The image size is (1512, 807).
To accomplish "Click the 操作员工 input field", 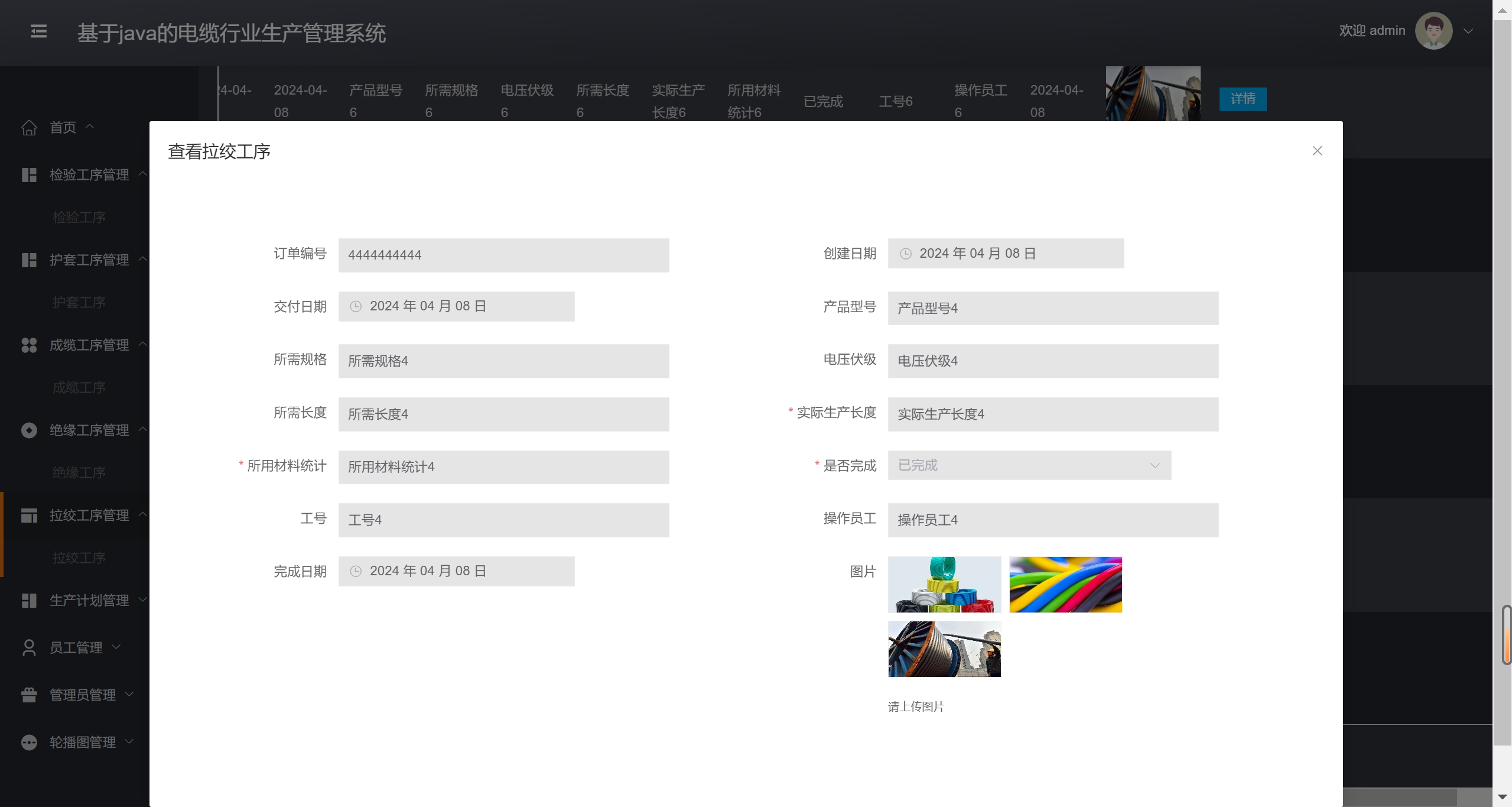I will tap(1053, 520).
